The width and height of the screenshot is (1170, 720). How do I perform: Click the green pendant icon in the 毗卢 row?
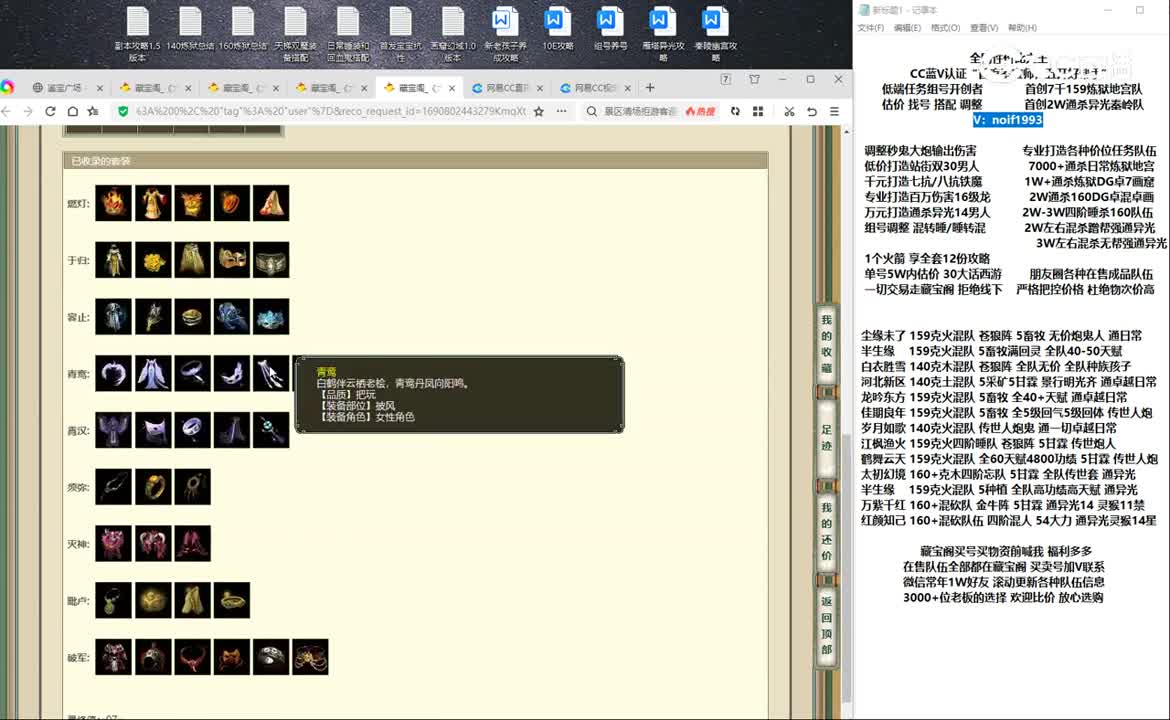point(113,600)
